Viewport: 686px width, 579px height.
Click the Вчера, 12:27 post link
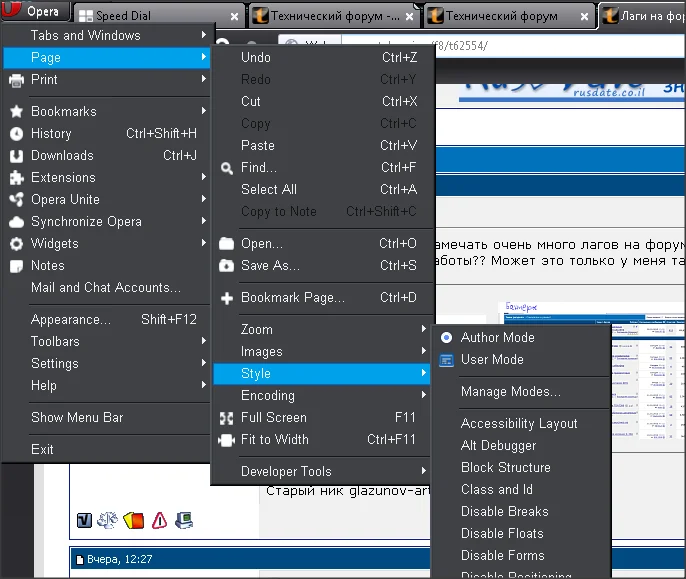click(x=119, y=559)
